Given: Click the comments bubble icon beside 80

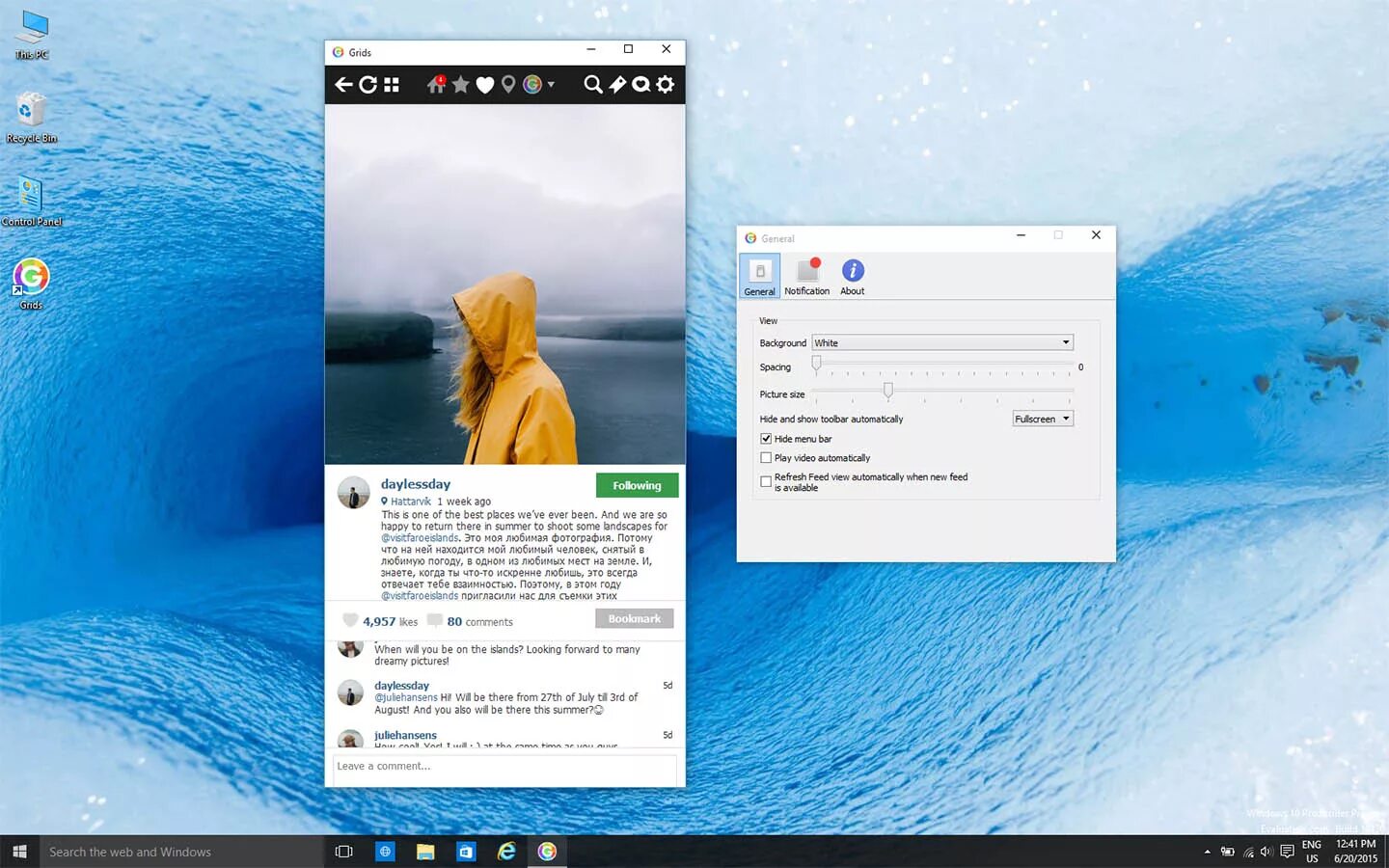Looking at the screenshot, I should [x=435, y=621].
